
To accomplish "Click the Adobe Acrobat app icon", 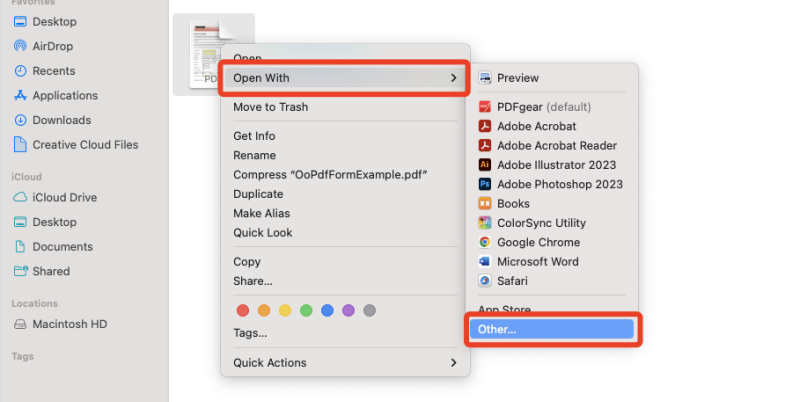I will [x=485, y=126].
